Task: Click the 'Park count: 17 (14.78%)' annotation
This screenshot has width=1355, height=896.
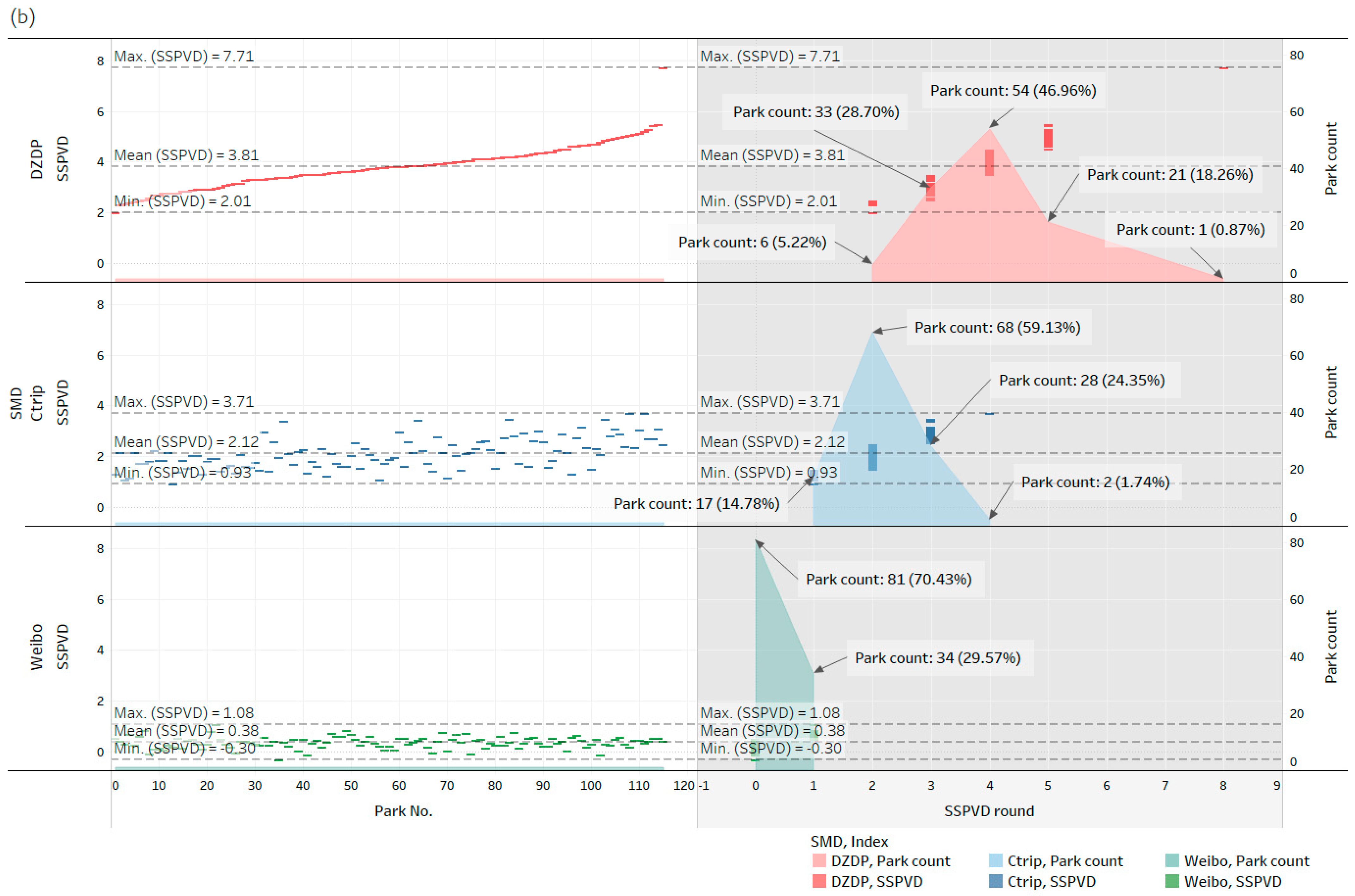Action: tap(696, 504)
